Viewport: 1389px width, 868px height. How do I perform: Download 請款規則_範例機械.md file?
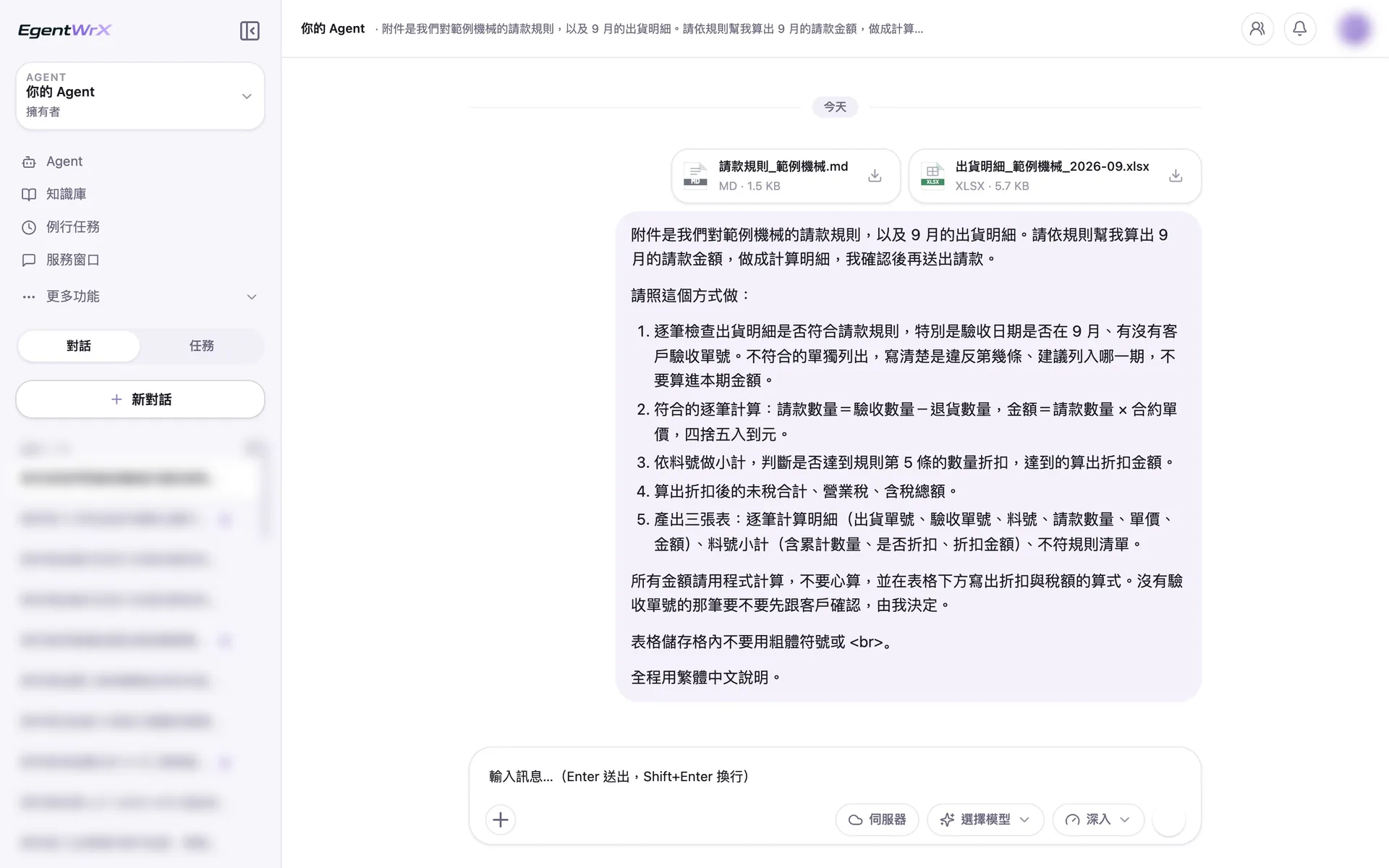coord(875,176)
